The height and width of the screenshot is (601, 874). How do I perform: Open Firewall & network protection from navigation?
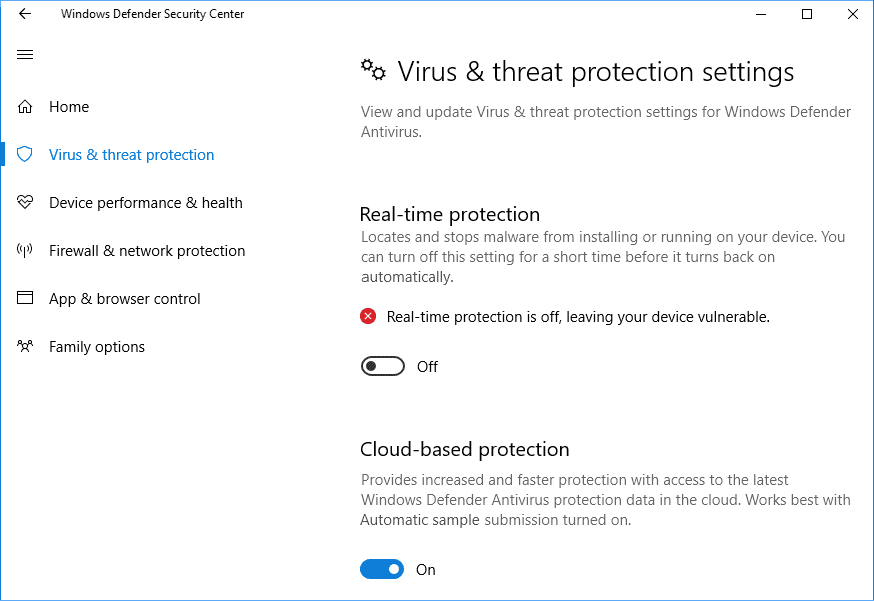(147, 250)
